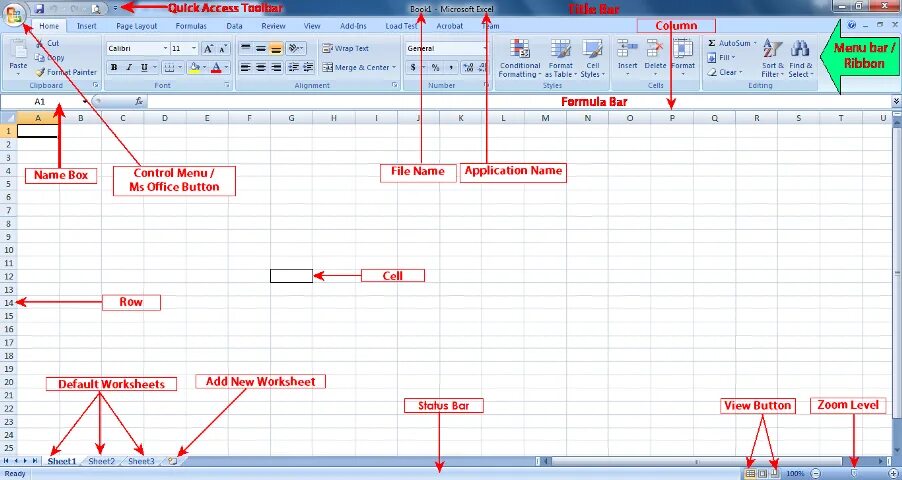Center text horizontally

(261, 67)
